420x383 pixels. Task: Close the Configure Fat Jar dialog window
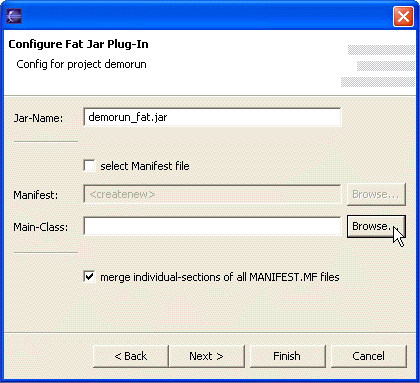[x=403, y=16]
